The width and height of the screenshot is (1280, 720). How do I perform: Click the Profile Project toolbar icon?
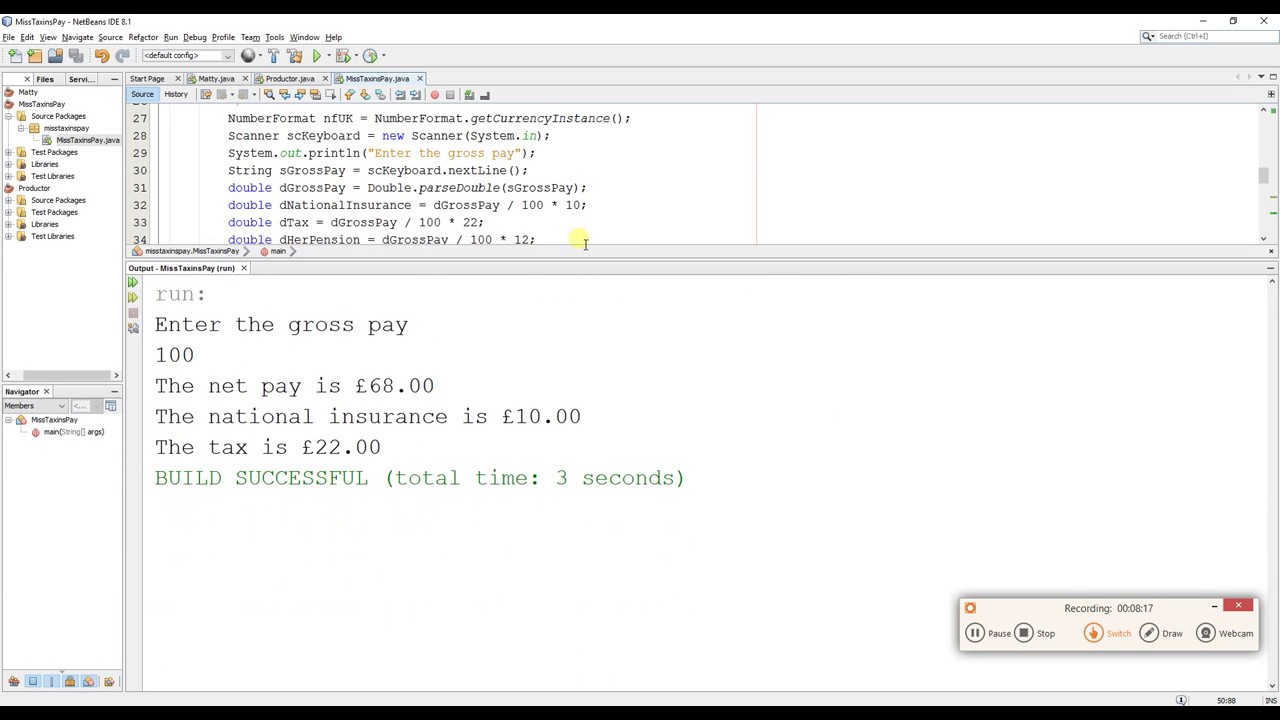point(370,56)
